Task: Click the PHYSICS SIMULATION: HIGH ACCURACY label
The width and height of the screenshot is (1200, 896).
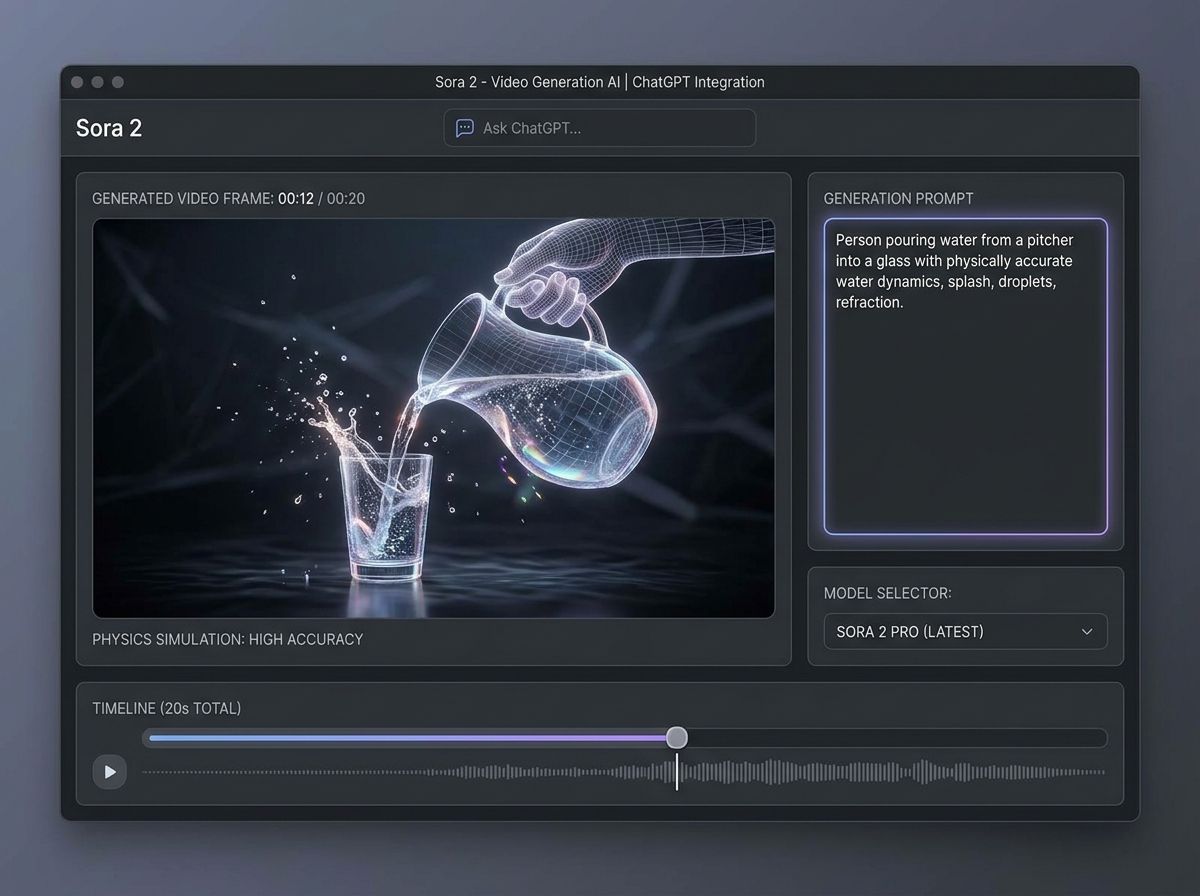Action: point(228,639)
